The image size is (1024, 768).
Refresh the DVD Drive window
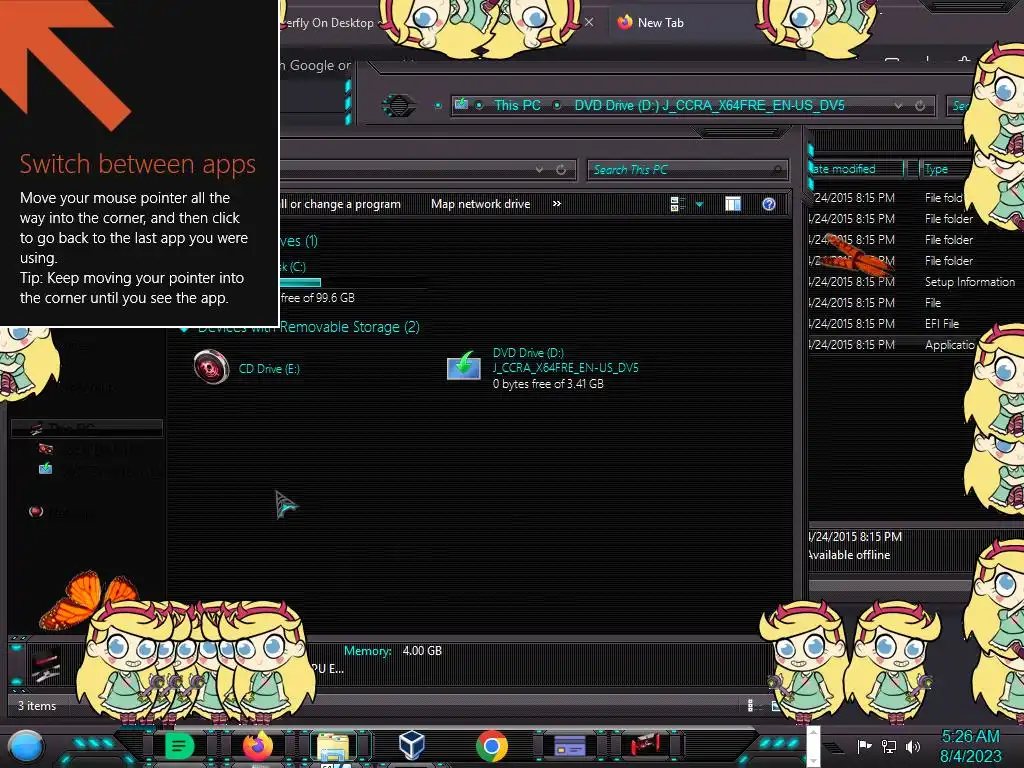click(x=920, y=105)
